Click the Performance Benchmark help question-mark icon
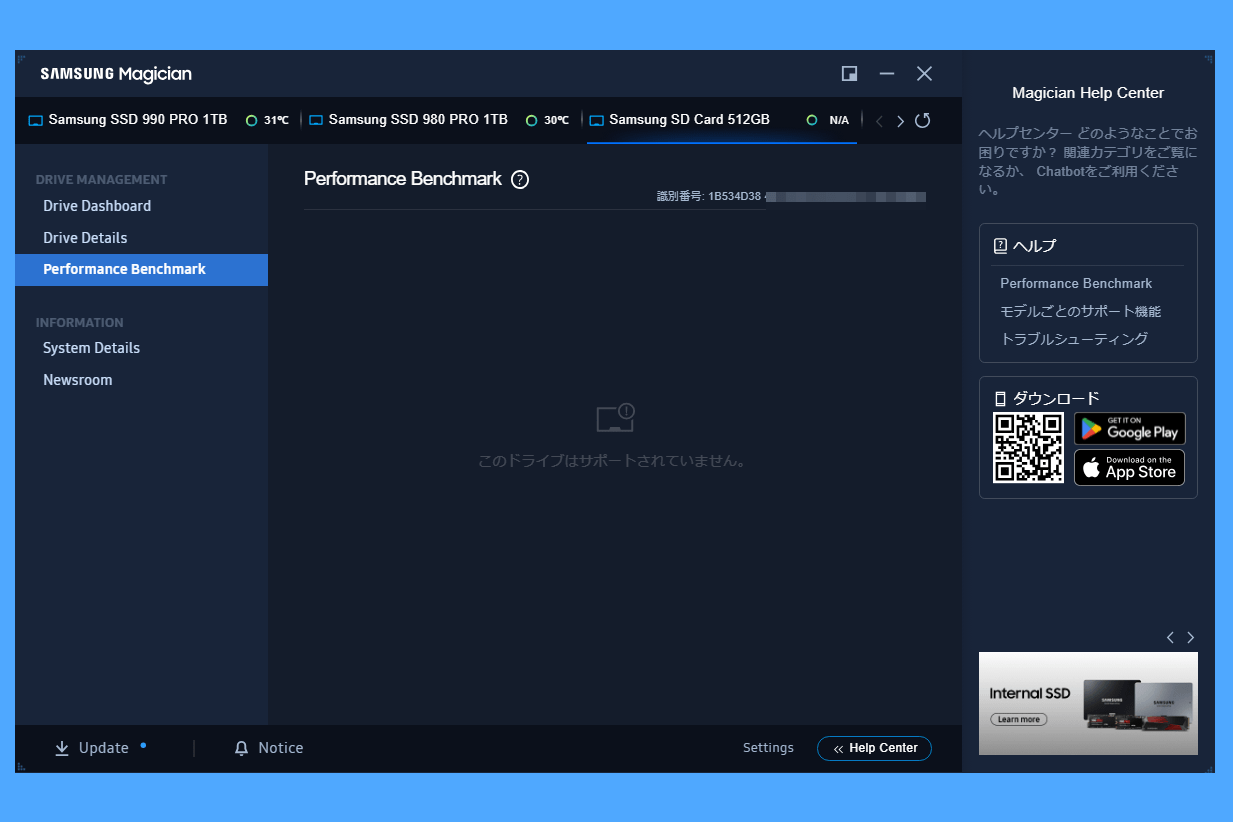This screenshot has width=1233, height=822. [x=520, y=180]
